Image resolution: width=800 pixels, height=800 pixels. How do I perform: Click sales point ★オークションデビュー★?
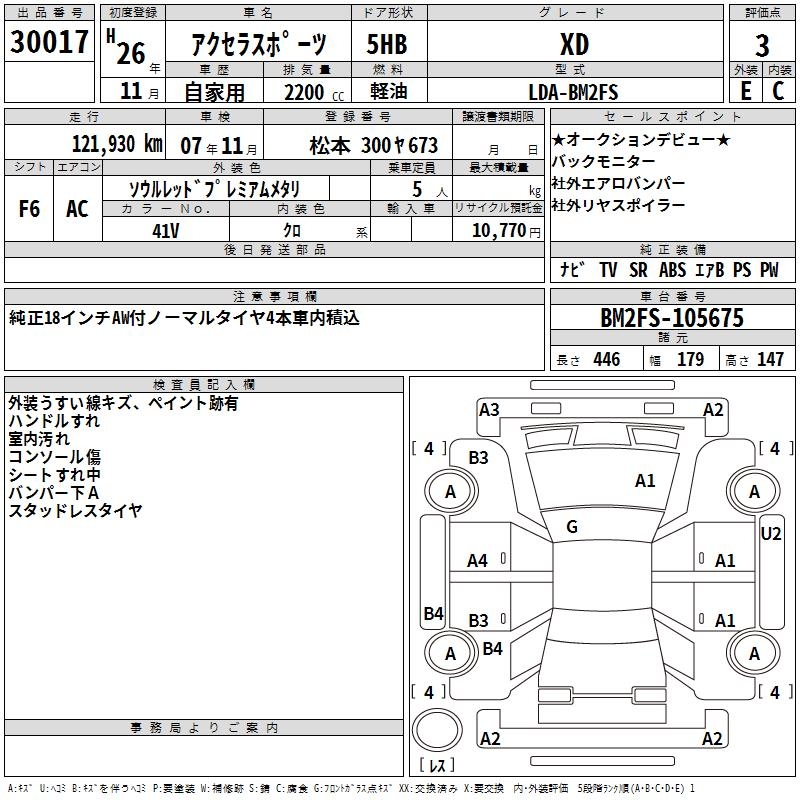coord(641,139)
